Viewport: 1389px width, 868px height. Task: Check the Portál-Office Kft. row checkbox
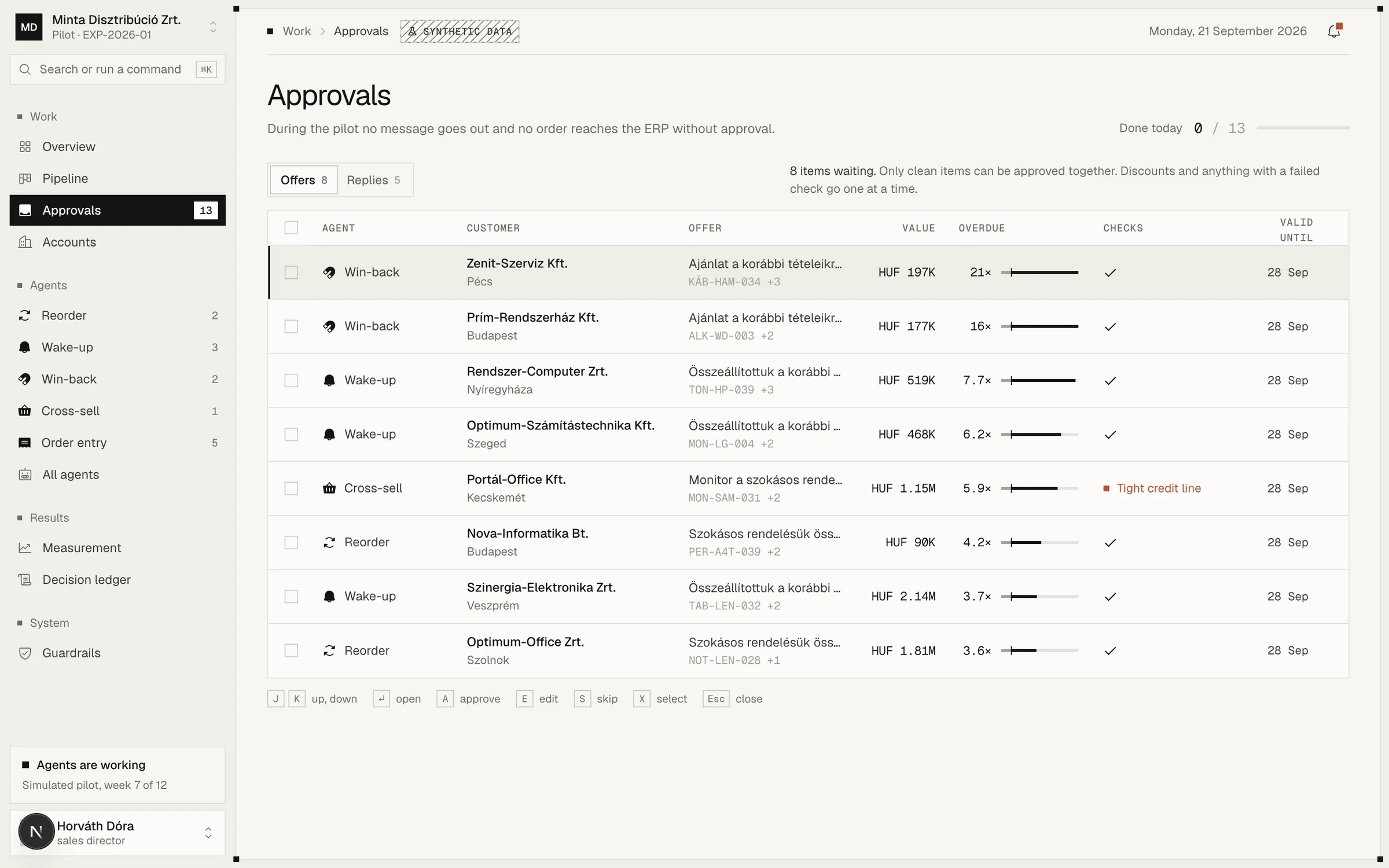point(291,488)
